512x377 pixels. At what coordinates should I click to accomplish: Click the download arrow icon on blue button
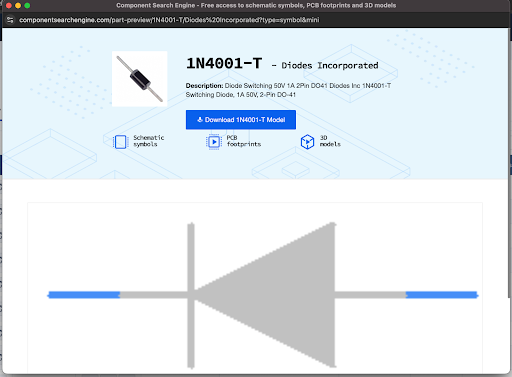pyautogui.click(x=200, y=120)
